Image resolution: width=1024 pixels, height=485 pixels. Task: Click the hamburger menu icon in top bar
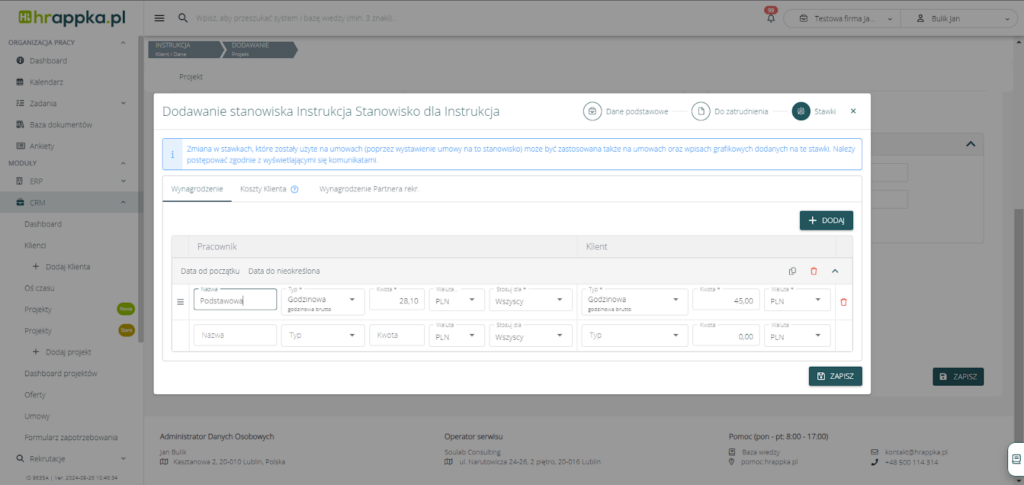tap(160, 18)
